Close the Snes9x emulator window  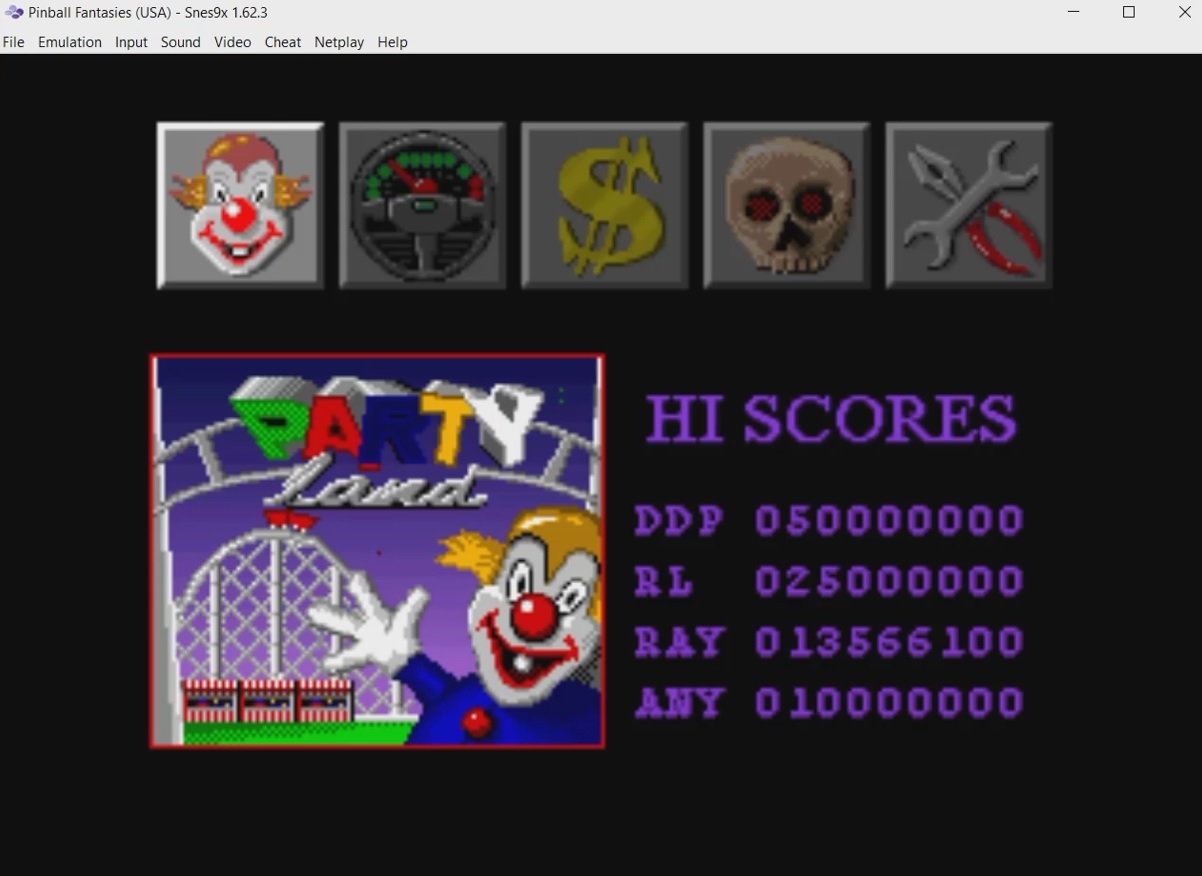coord(1184,13)
